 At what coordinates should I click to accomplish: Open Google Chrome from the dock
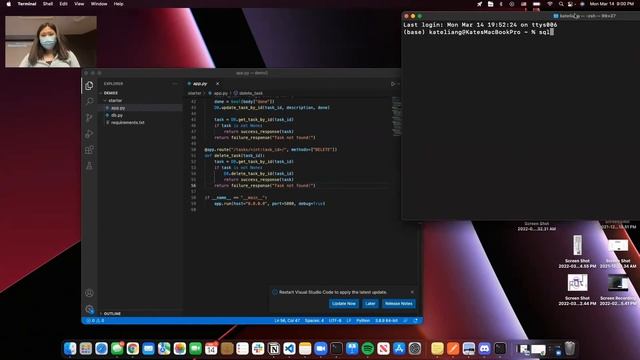(x=133, y=349)
